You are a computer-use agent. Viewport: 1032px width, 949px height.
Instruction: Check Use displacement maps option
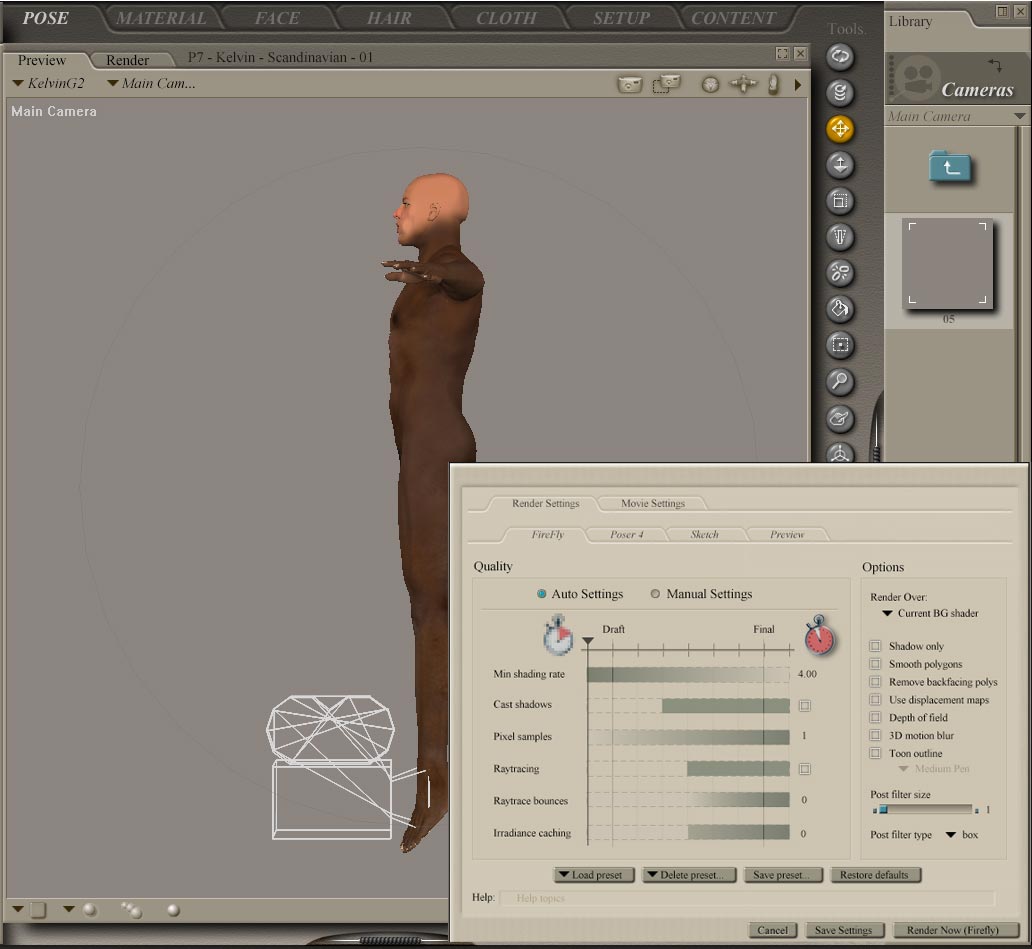pyautogui.click(x=876, y=700)
